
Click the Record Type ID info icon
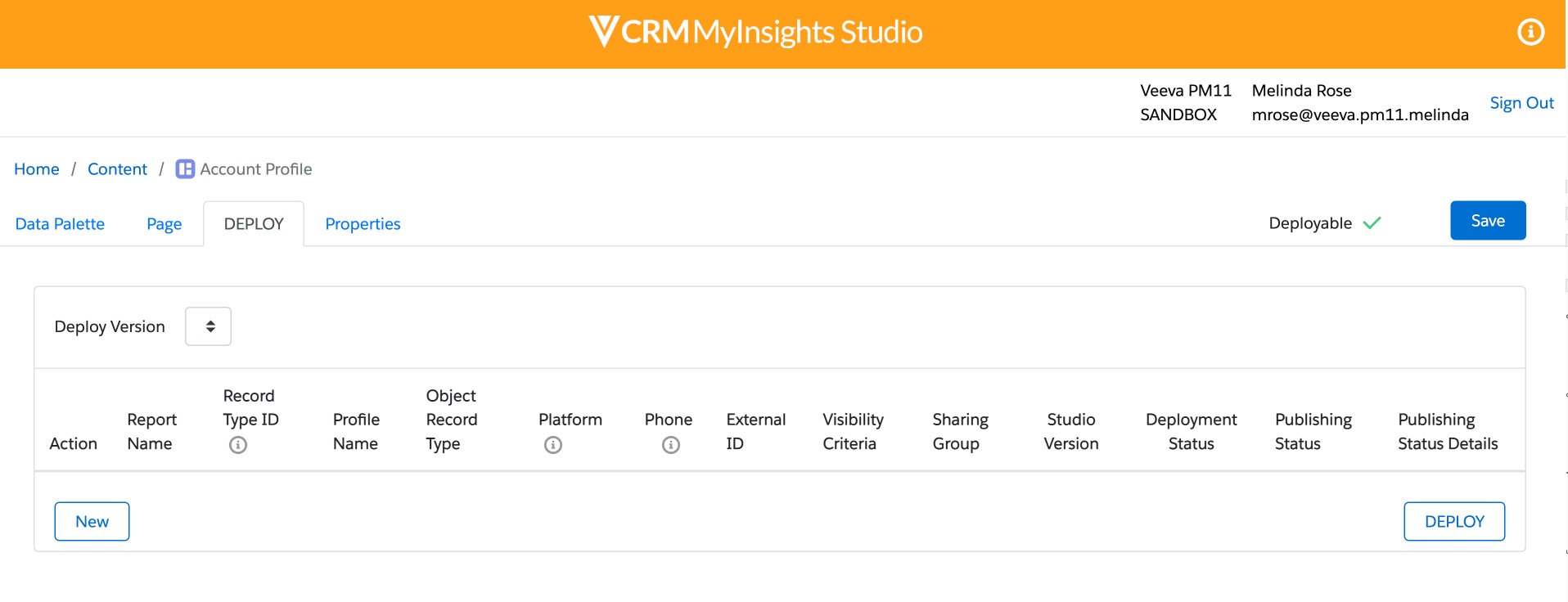coord(238,445)
